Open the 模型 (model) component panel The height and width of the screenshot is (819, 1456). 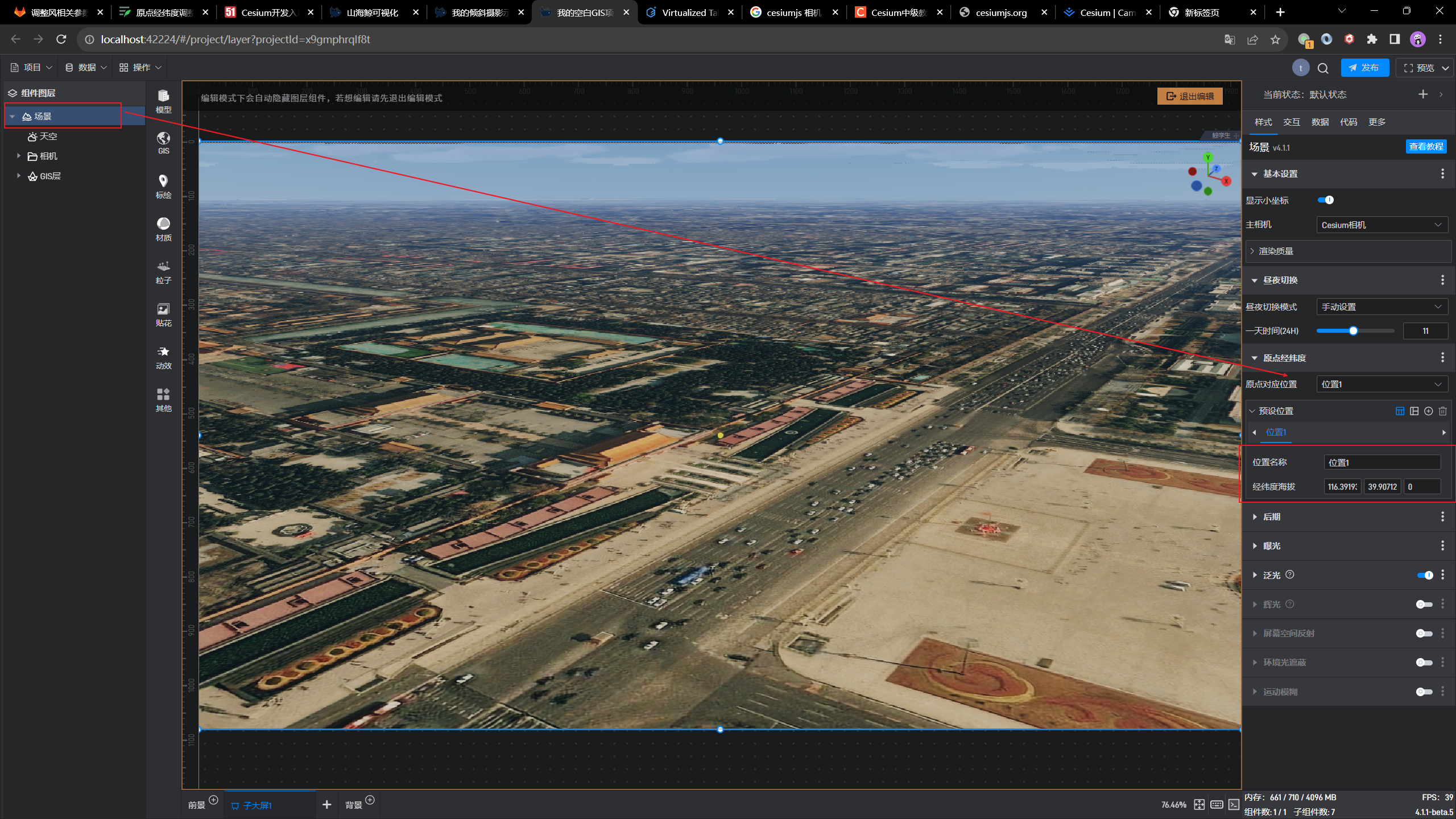pos(163,101)
